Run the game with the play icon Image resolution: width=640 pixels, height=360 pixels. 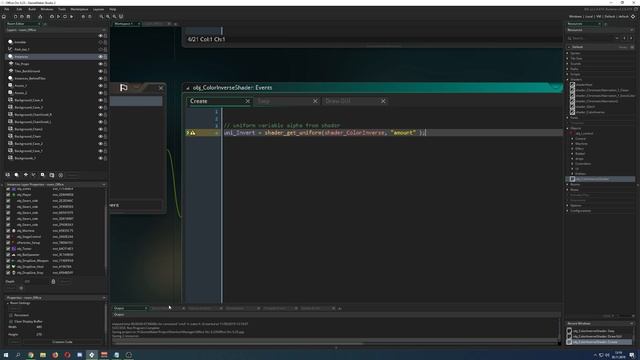tap(58, 17)
